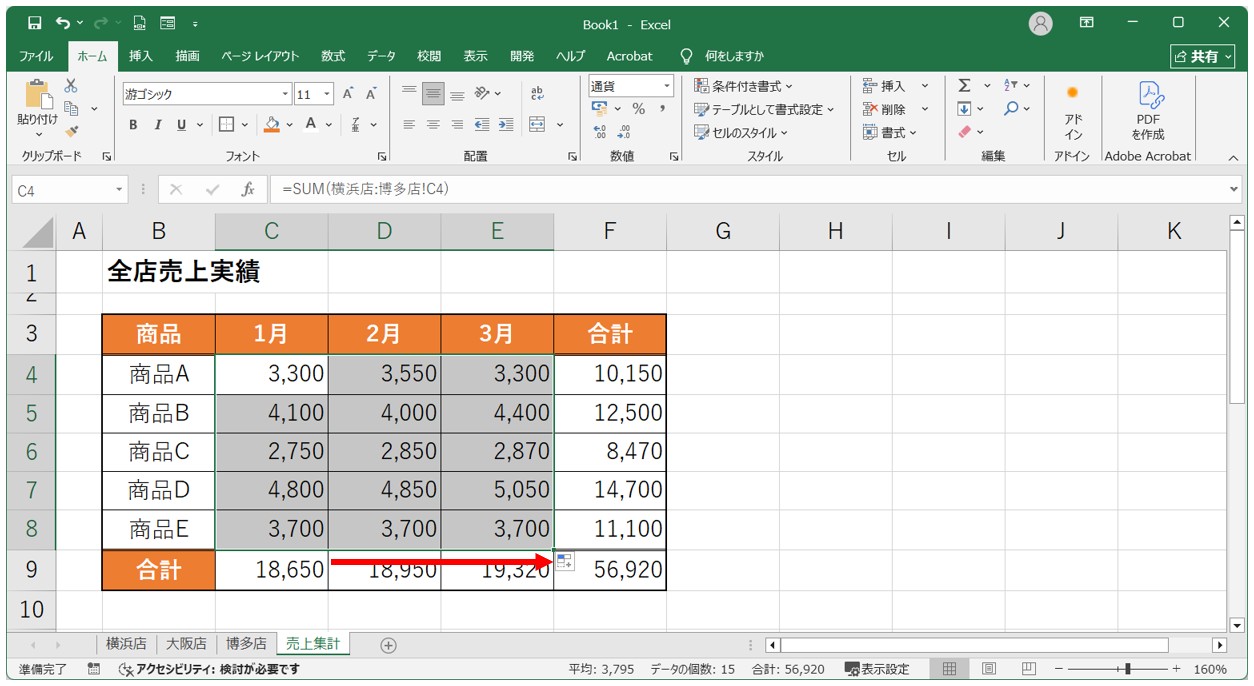Click the zoom slider handle
The height and width of the screenshot is (686, 1254).
click(x=1127, y=669)
